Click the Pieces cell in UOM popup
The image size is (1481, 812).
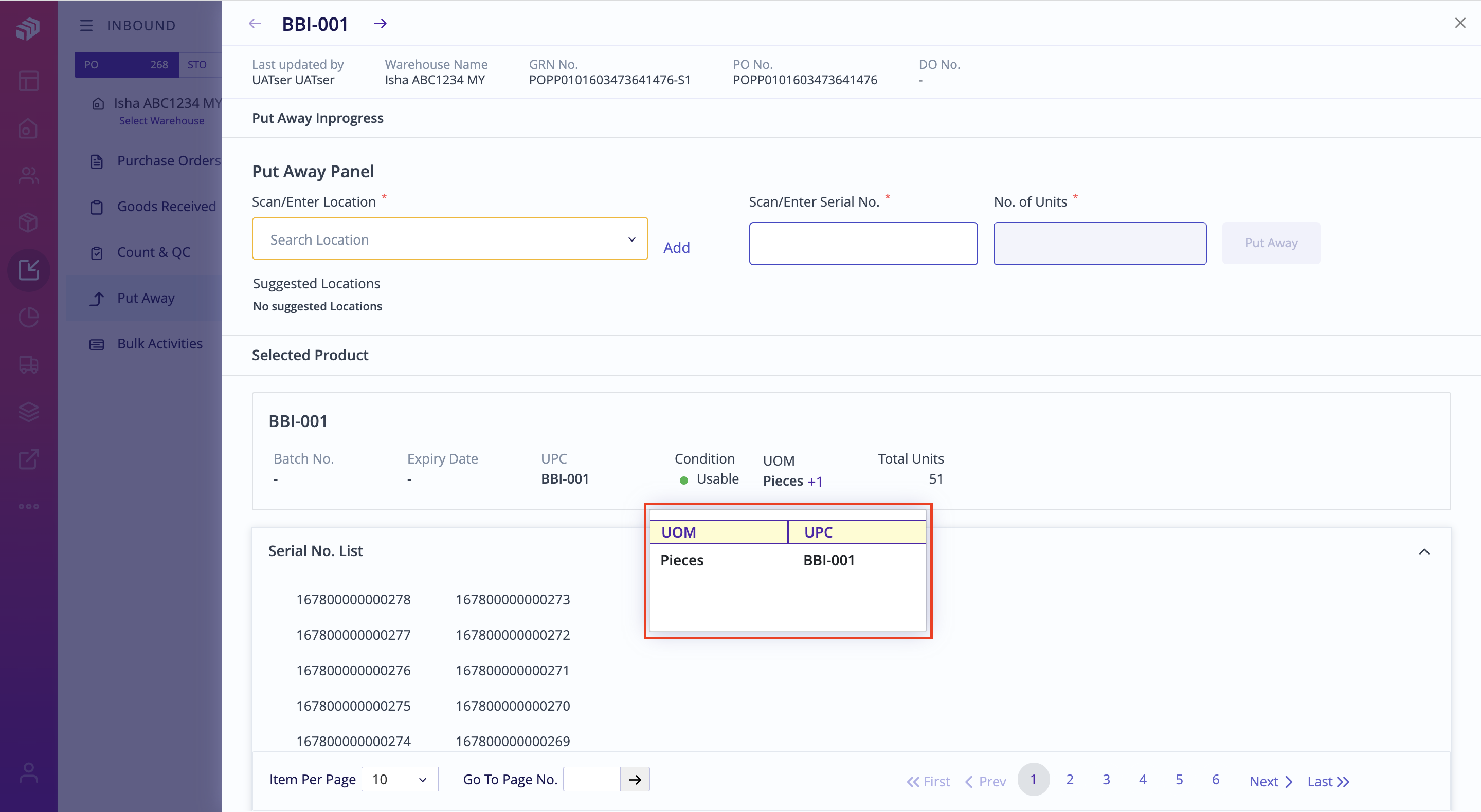[682, 560]
